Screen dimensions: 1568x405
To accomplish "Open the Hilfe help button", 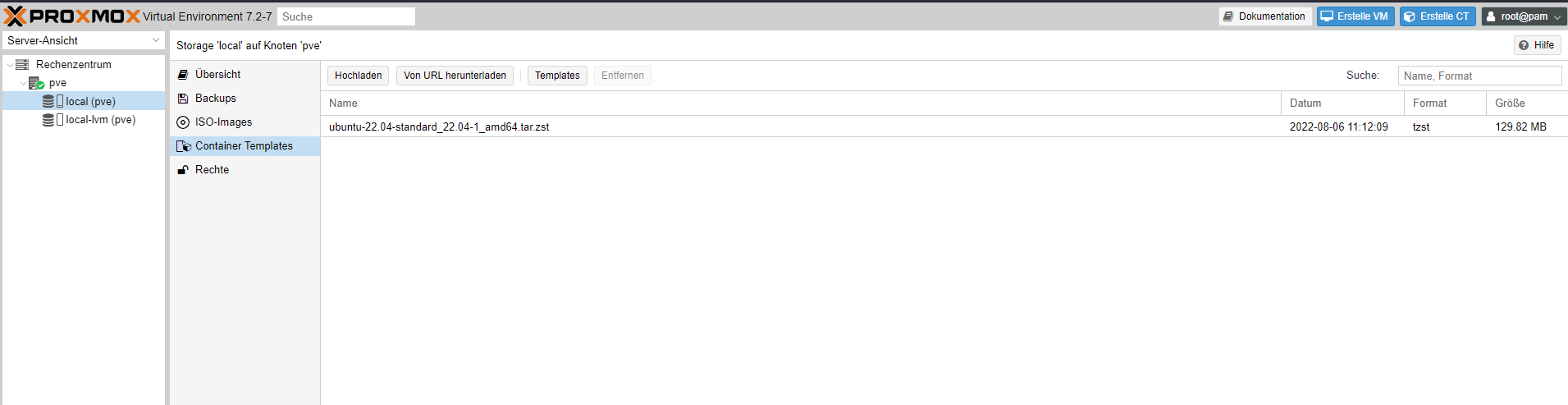I will click(x=1537, y=45).
